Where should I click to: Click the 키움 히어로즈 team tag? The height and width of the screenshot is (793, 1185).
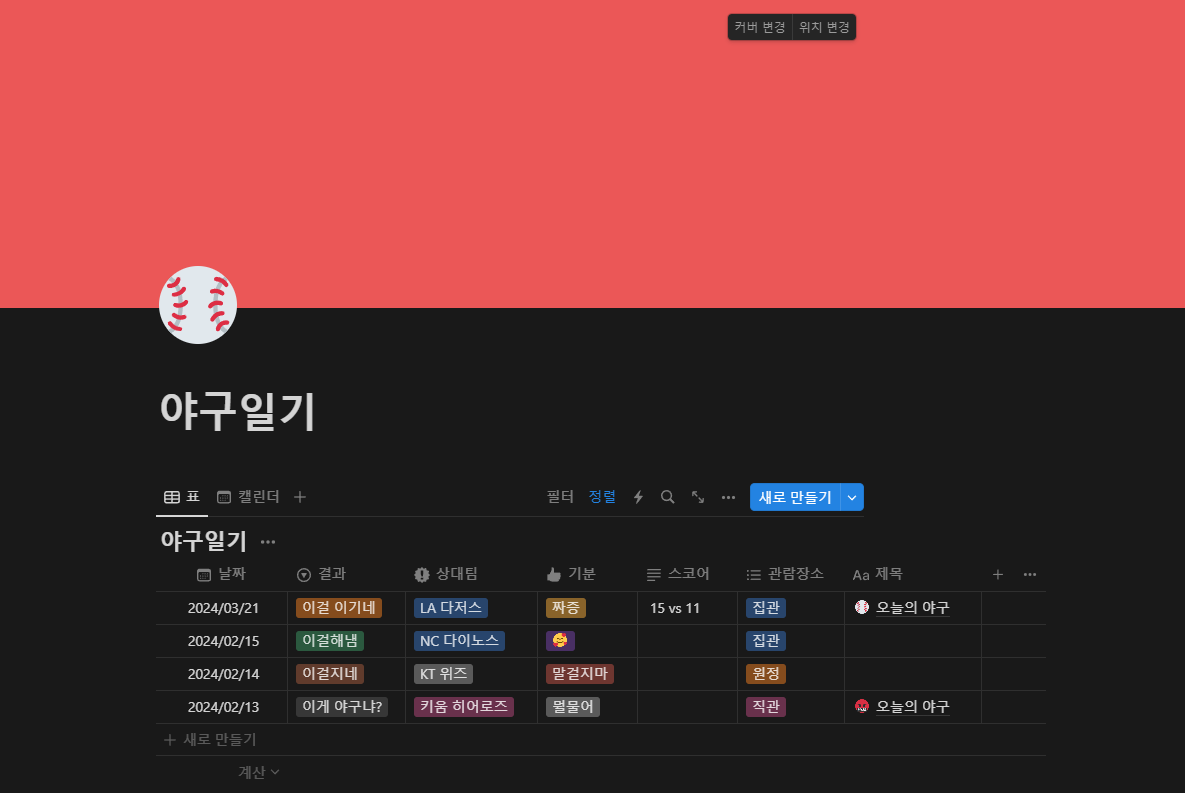(x=464, y=707)
